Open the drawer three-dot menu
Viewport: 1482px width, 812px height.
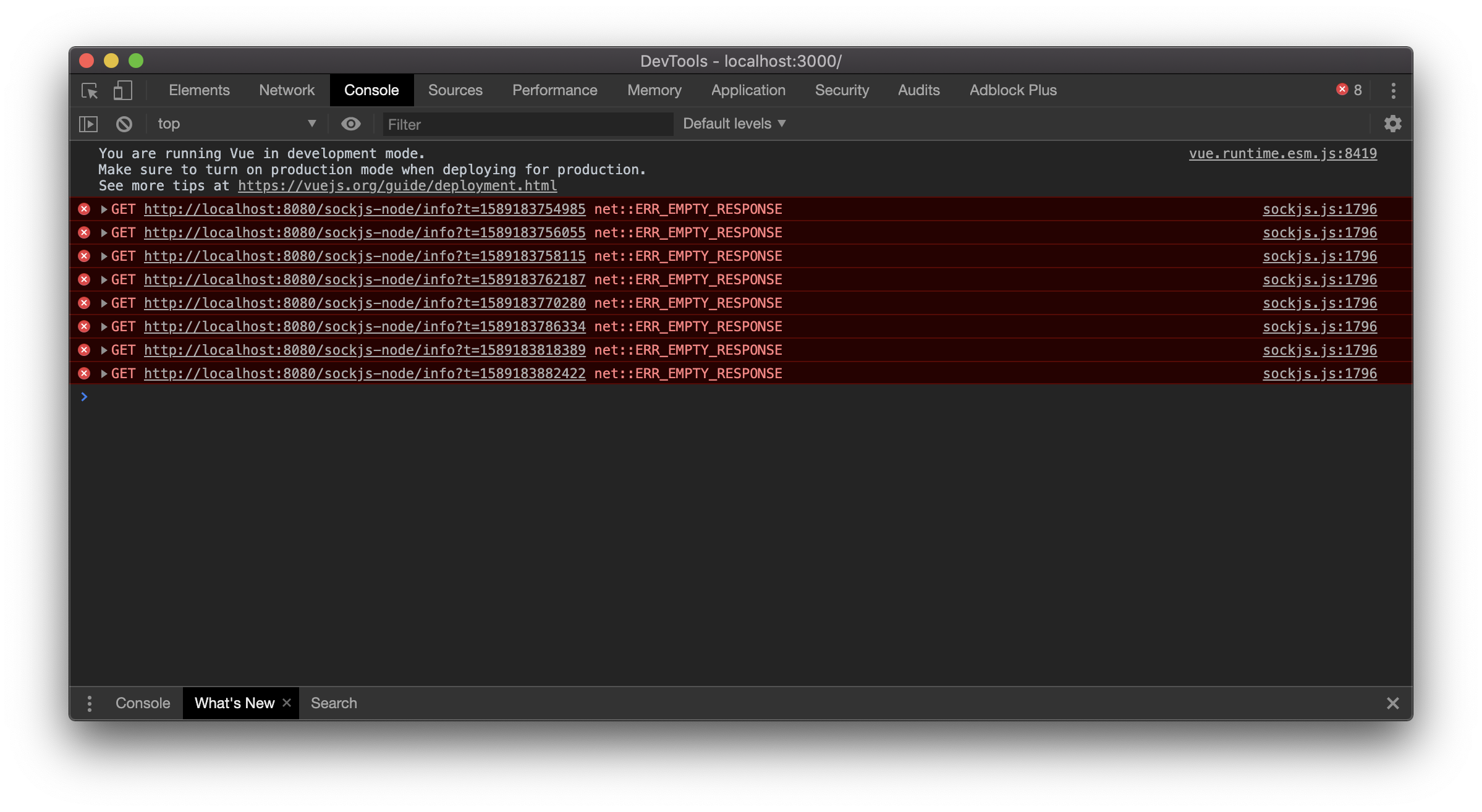pos(90,703)
